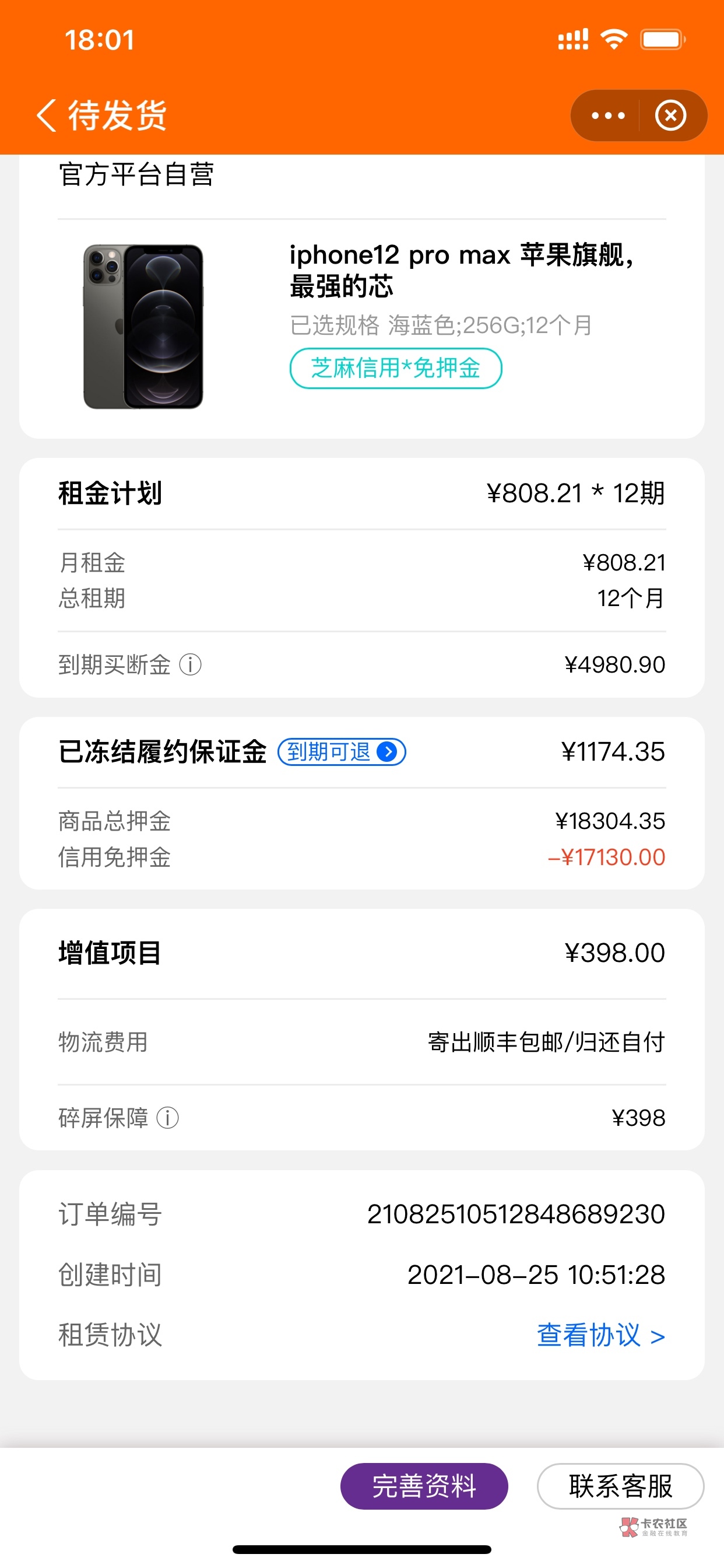724x1568 pixels.
Task: Open the 查看协议 link
Action: pyautogui.click(x=600, y=1335)
